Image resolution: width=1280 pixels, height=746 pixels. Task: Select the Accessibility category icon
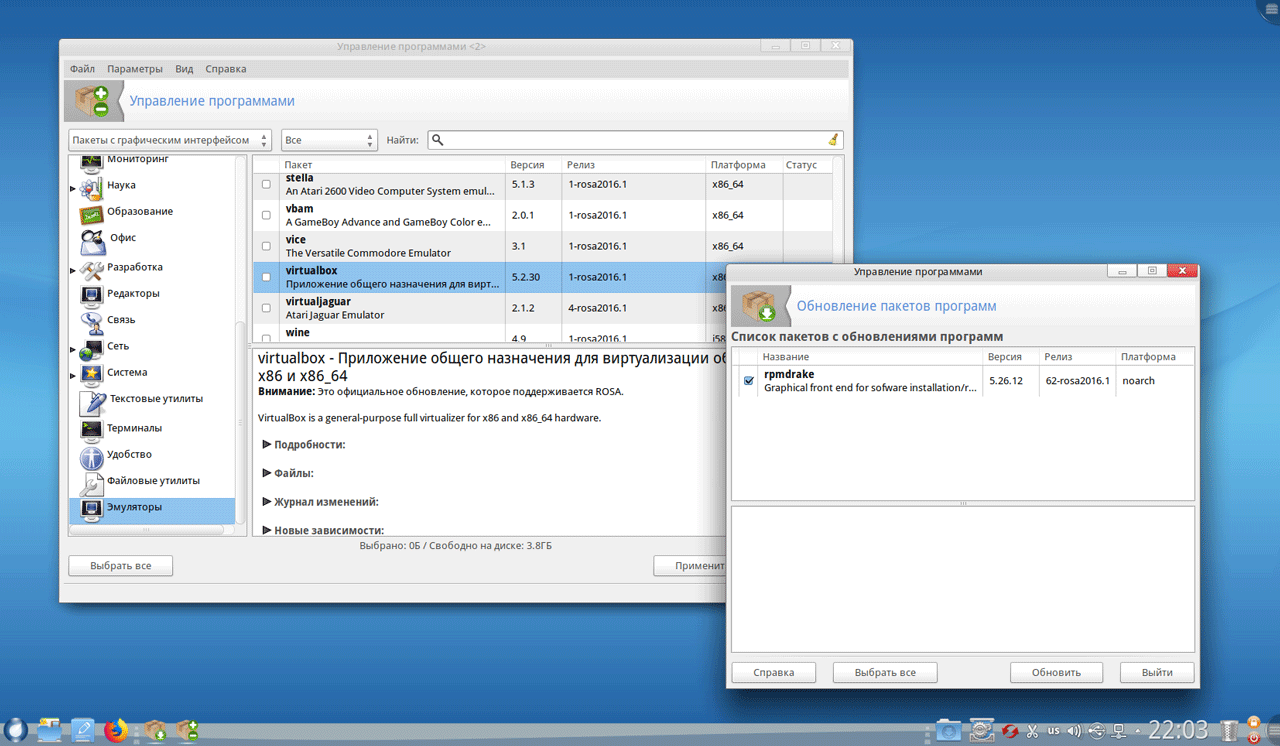click(92, 457)
